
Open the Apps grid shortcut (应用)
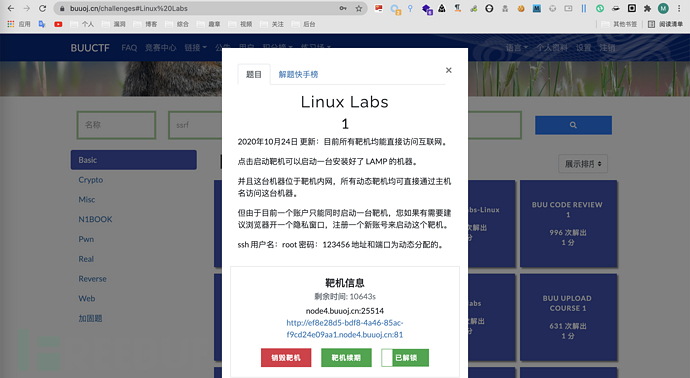click(18, 24)
